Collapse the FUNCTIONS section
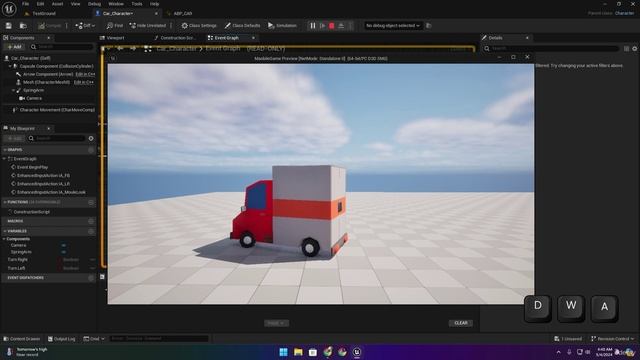This screenshot has width=640, height=360. [x=5, y=202]
